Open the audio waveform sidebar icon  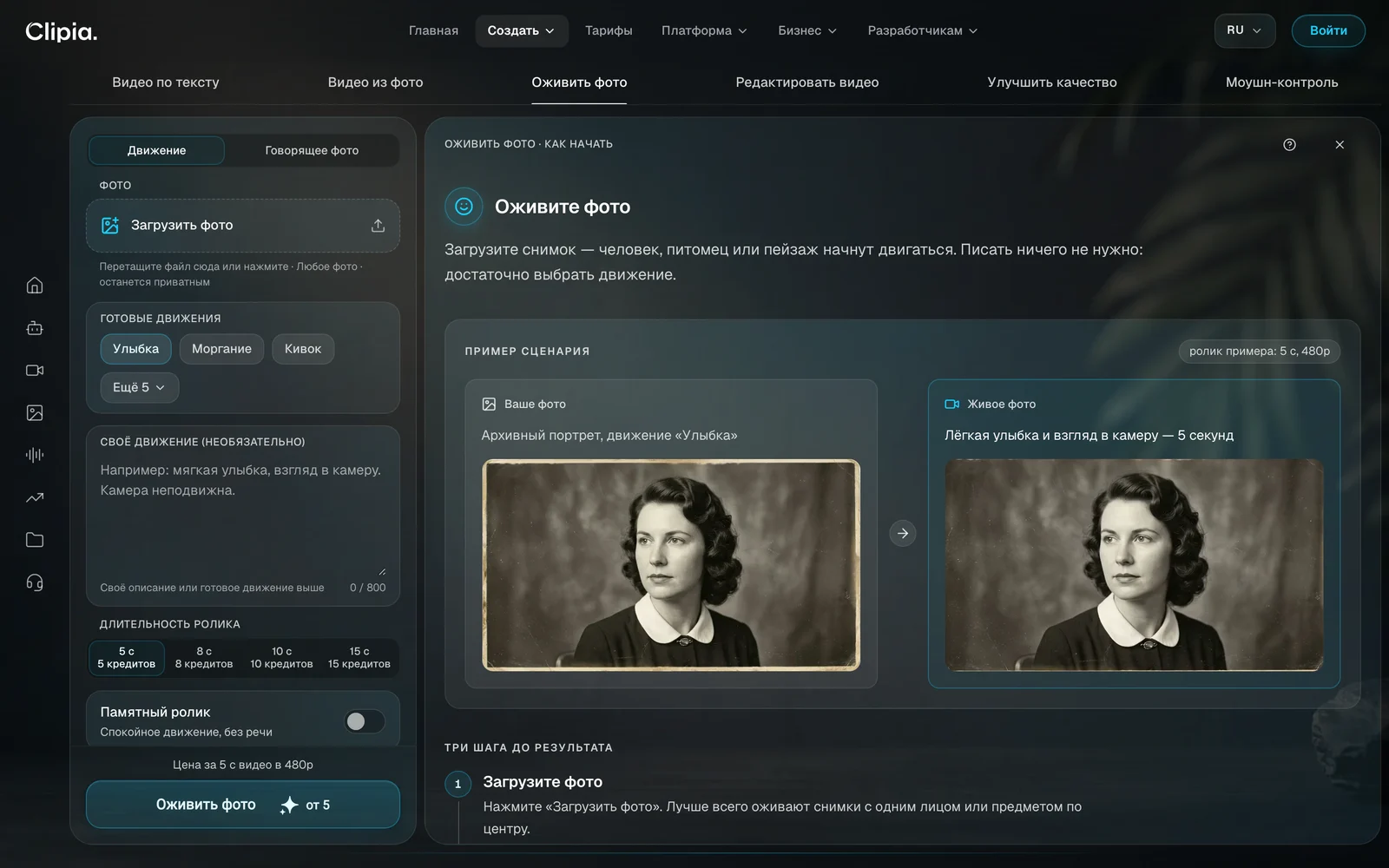coord(35,455)
